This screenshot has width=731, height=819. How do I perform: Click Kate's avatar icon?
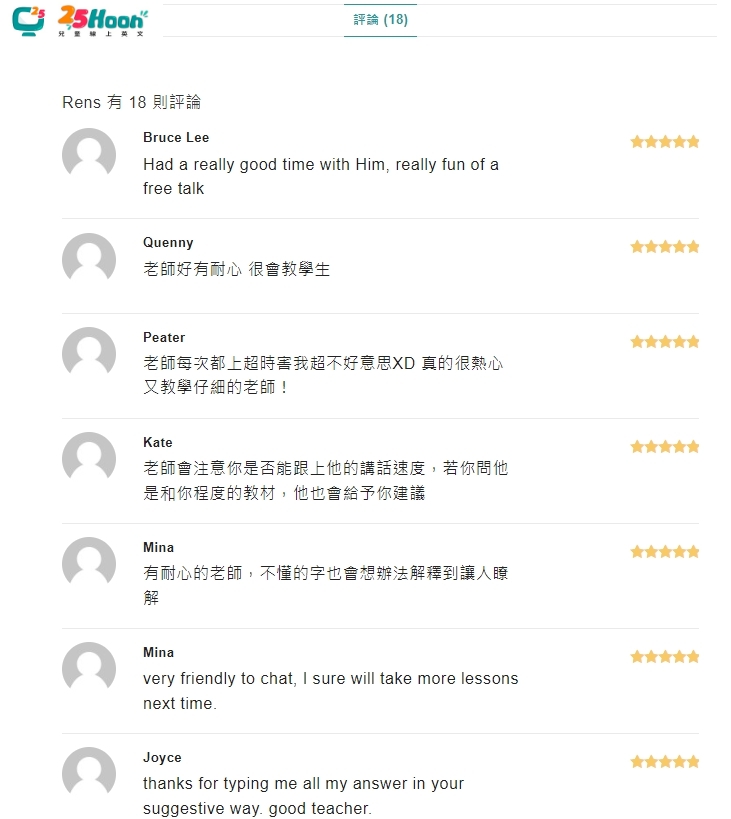tap(89, 459)
